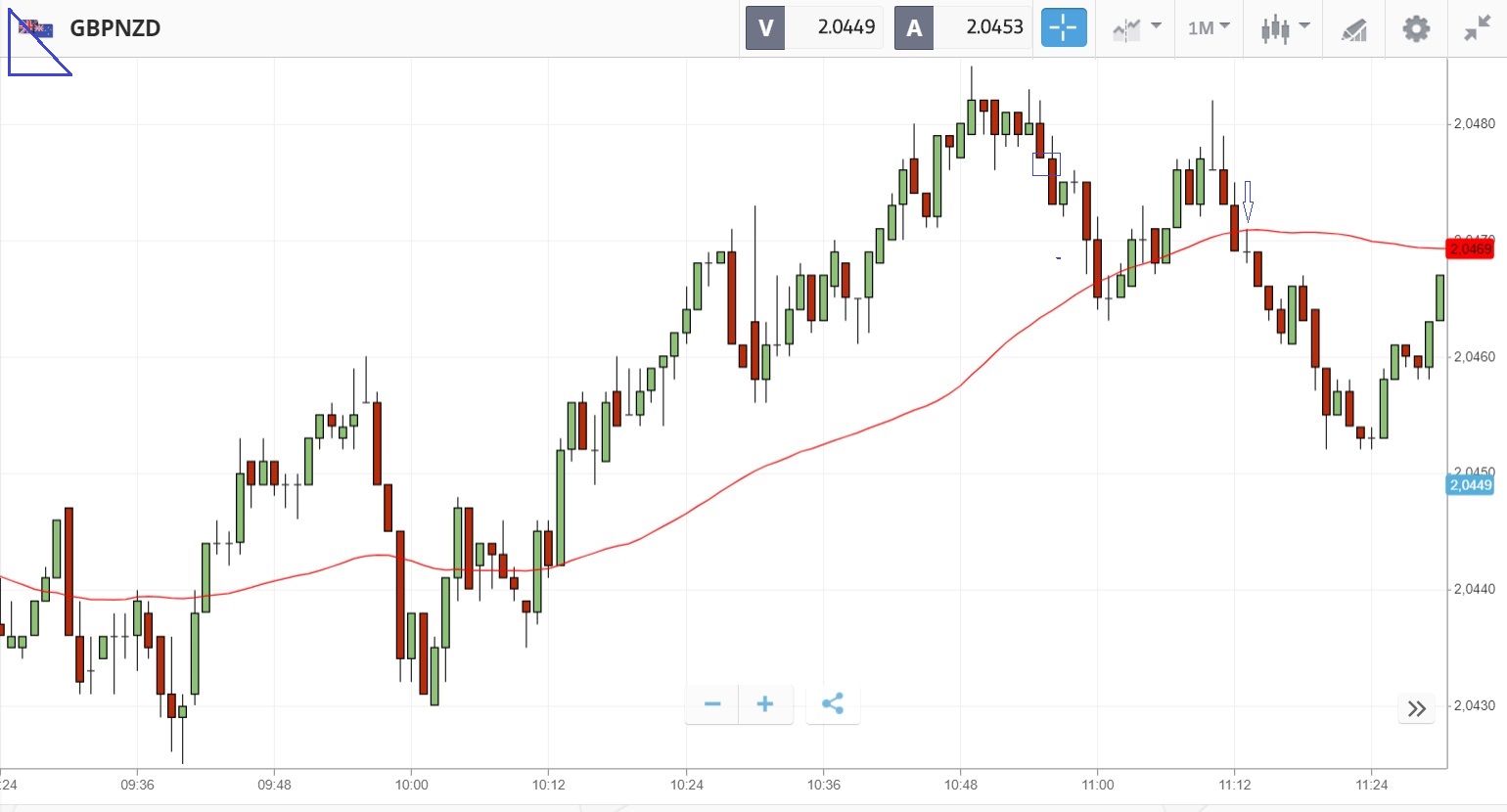Open the 1M timeframe dropdown
This screenshot has width=1507, height=812.
(x=1209, y=28)
